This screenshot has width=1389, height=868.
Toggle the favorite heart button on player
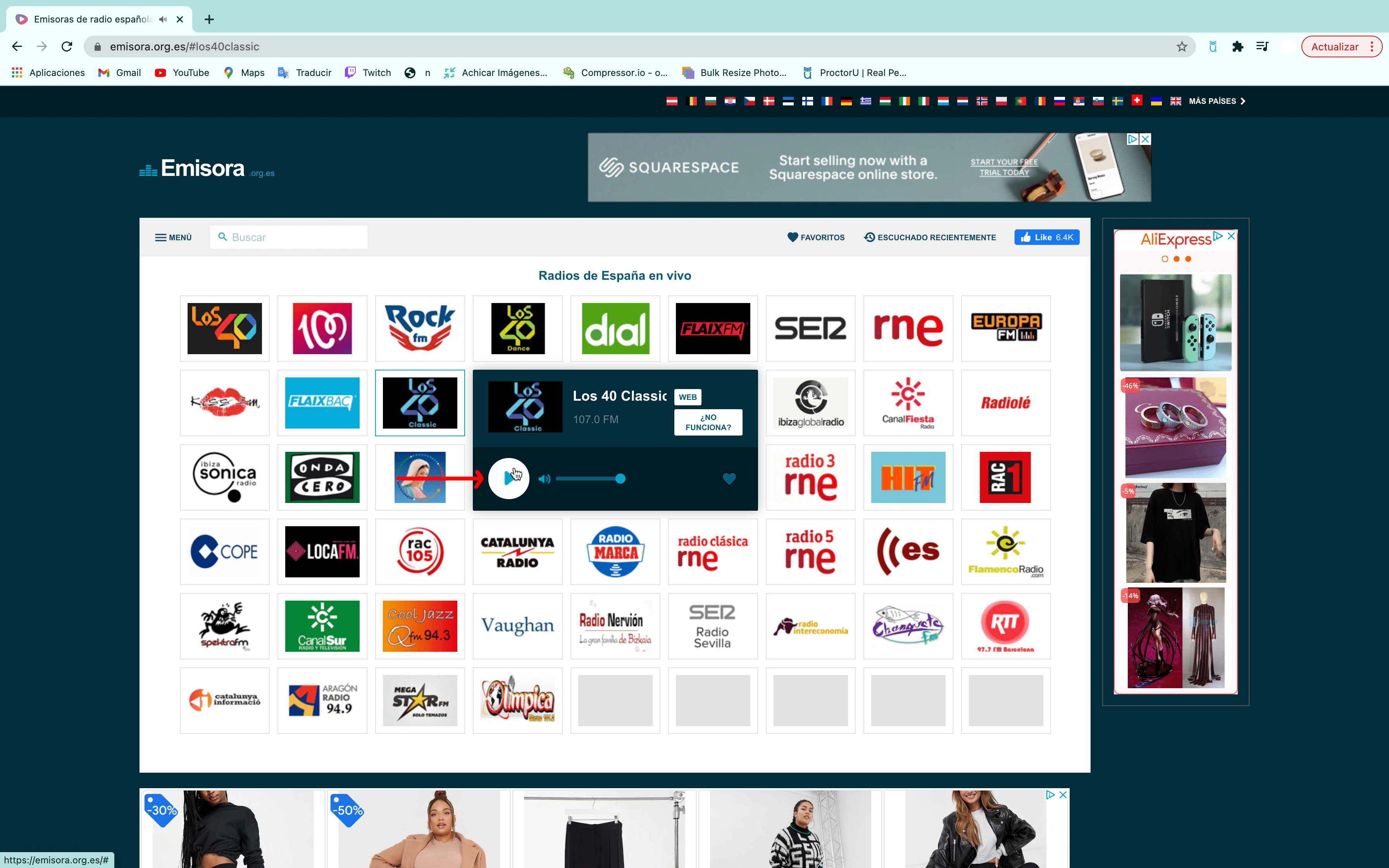pos(729,478)
